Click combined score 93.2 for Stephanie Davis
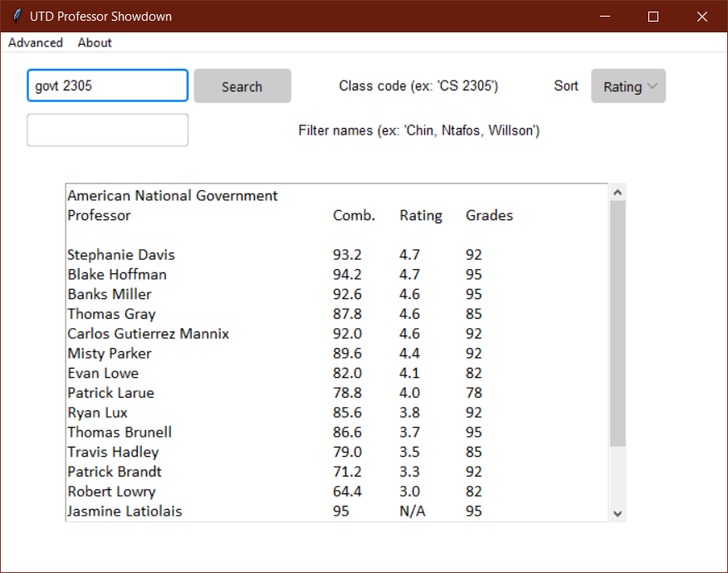 pyautogui.click(x=347, y=255)
